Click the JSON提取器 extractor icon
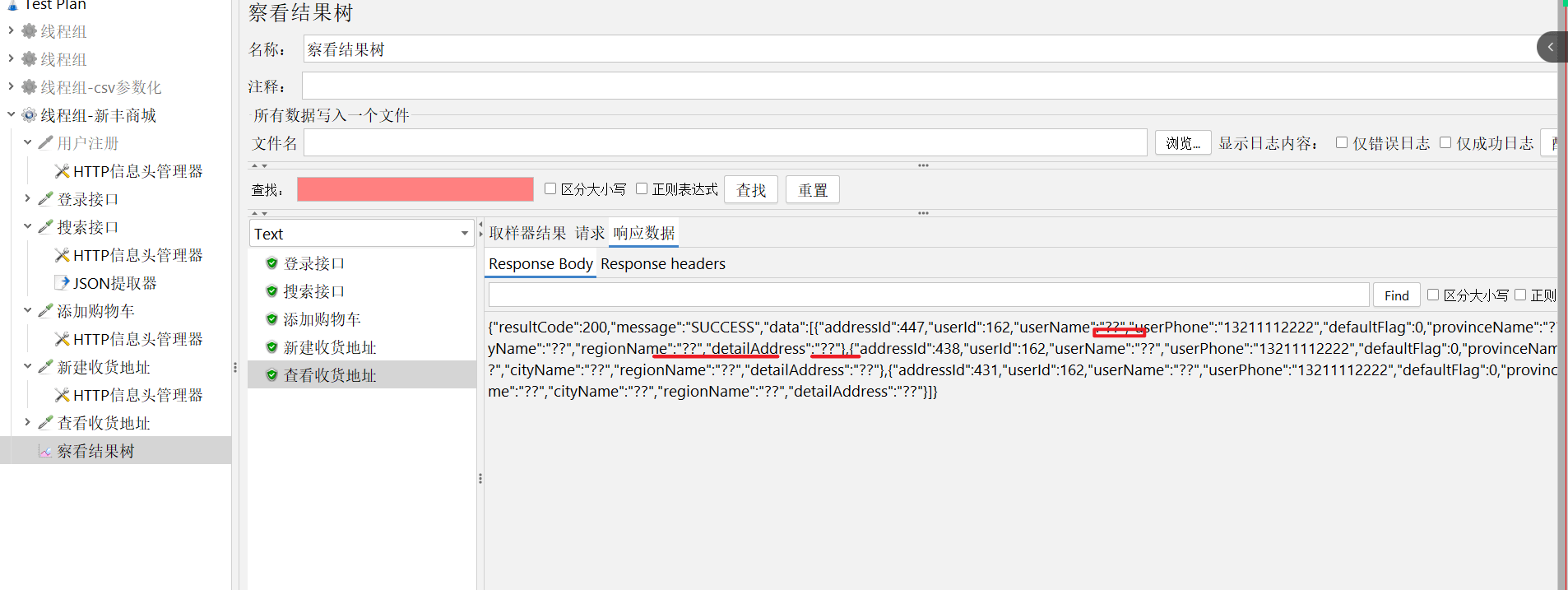Image resolution: width=1568 pixels, height=590 pixels. point(62,283)
